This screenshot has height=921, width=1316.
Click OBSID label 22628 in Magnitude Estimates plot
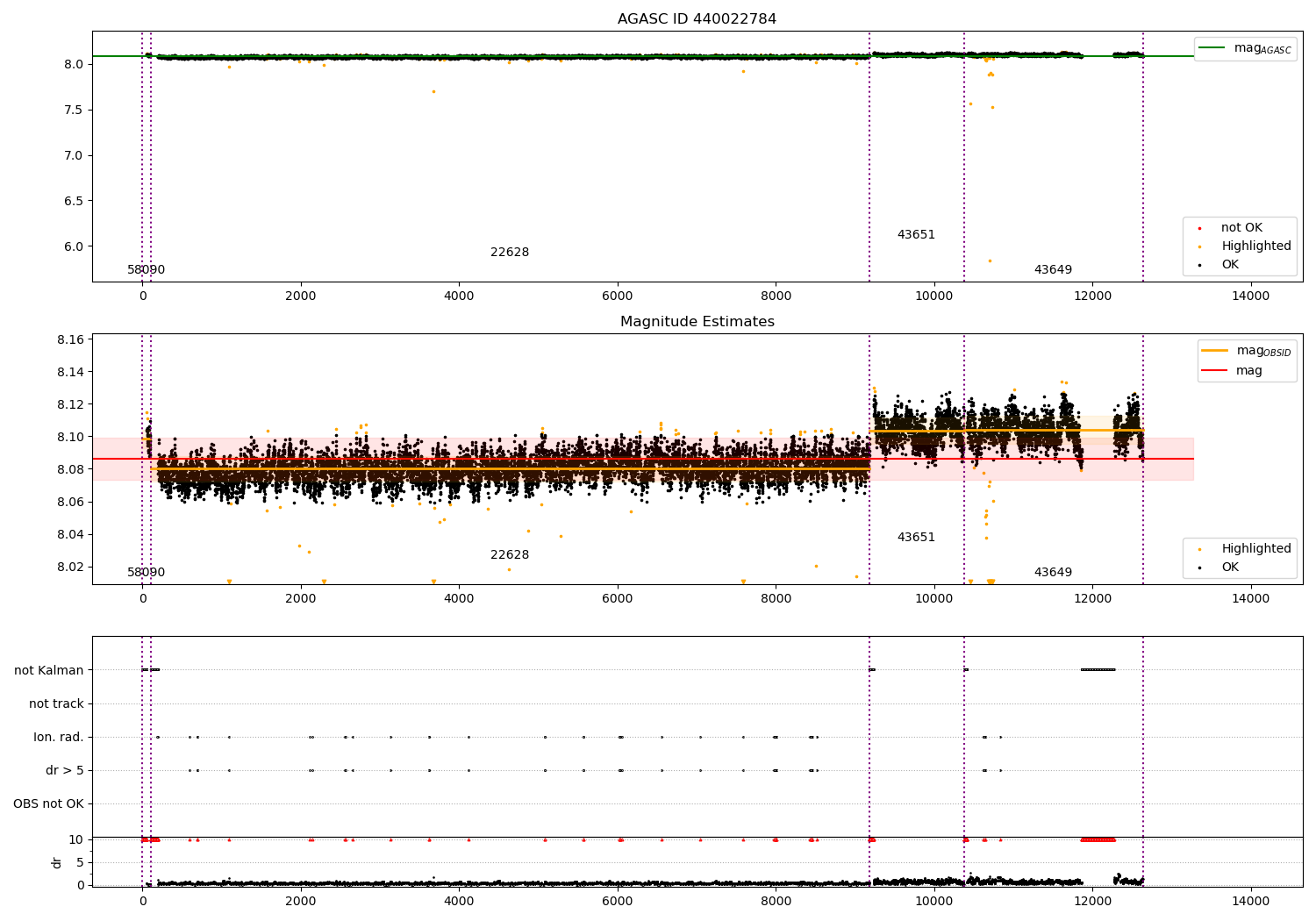click(x=510, y=555)
